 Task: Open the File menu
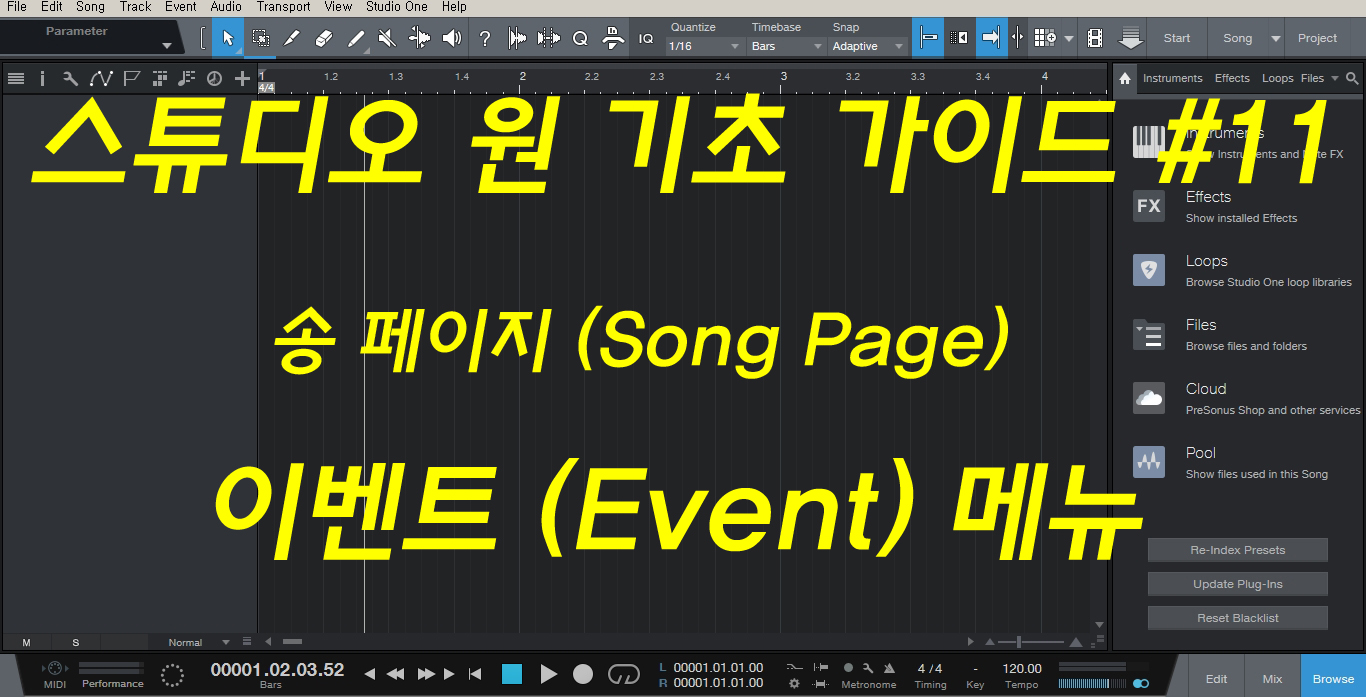tap(17, 6)
